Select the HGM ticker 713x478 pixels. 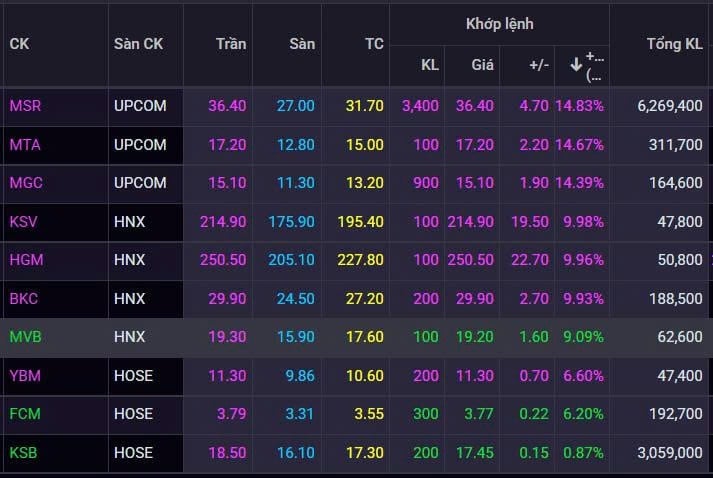click(x=27, y=260)
